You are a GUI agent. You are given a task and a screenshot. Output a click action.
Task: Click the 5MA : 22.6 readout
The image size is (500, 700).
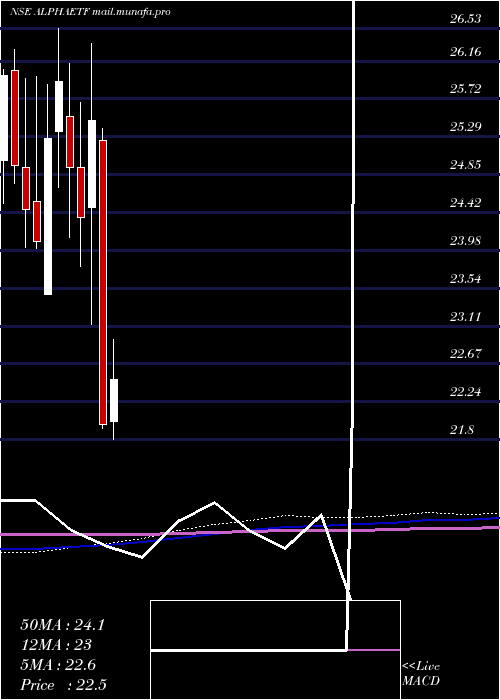tap(58, 665)
